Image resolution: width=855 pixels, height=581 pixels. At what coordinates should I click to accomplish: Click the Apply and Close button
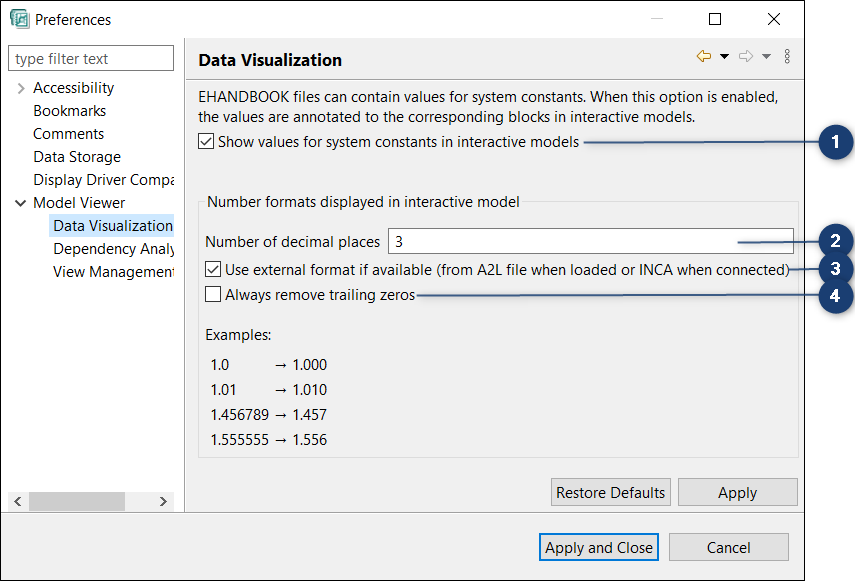598,547
